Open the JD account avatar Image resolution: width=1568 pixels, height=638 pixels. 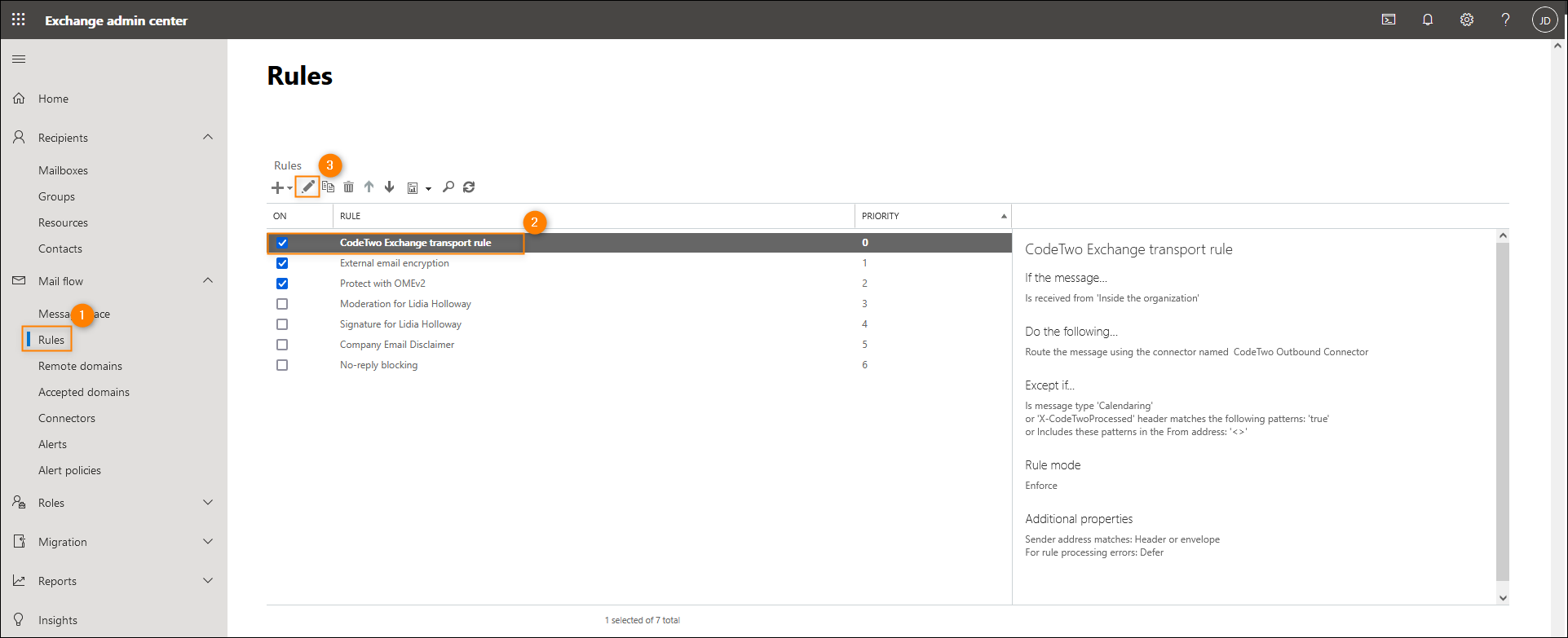click(1544, 20)
